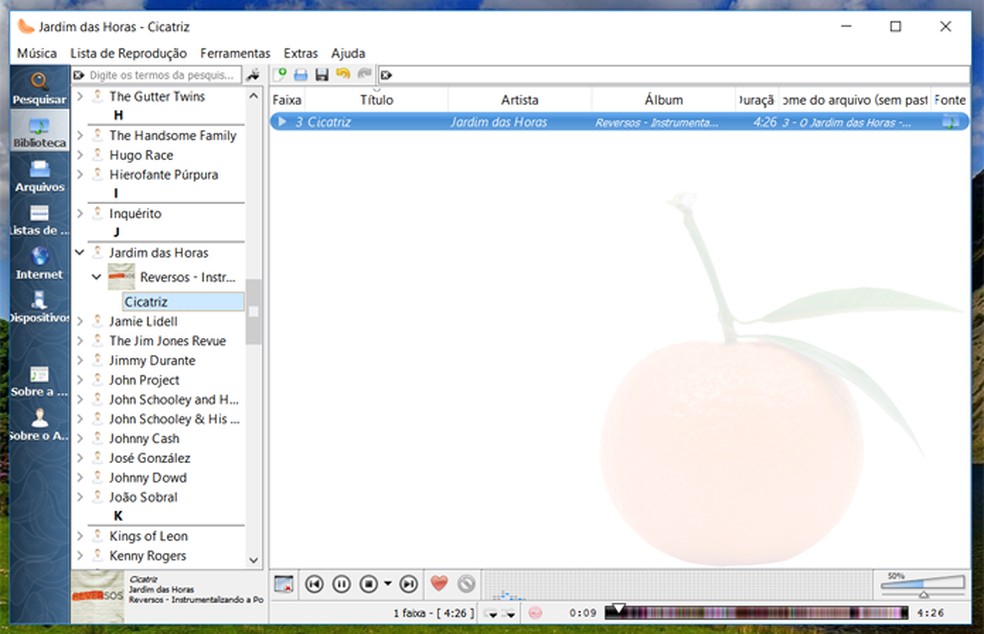Image resolution: width=984 pixels, height=634 pixels.
Task: Open the shuffle mode dropdown in the status bar
Action: pyautogui.click(x=509, y=613)
